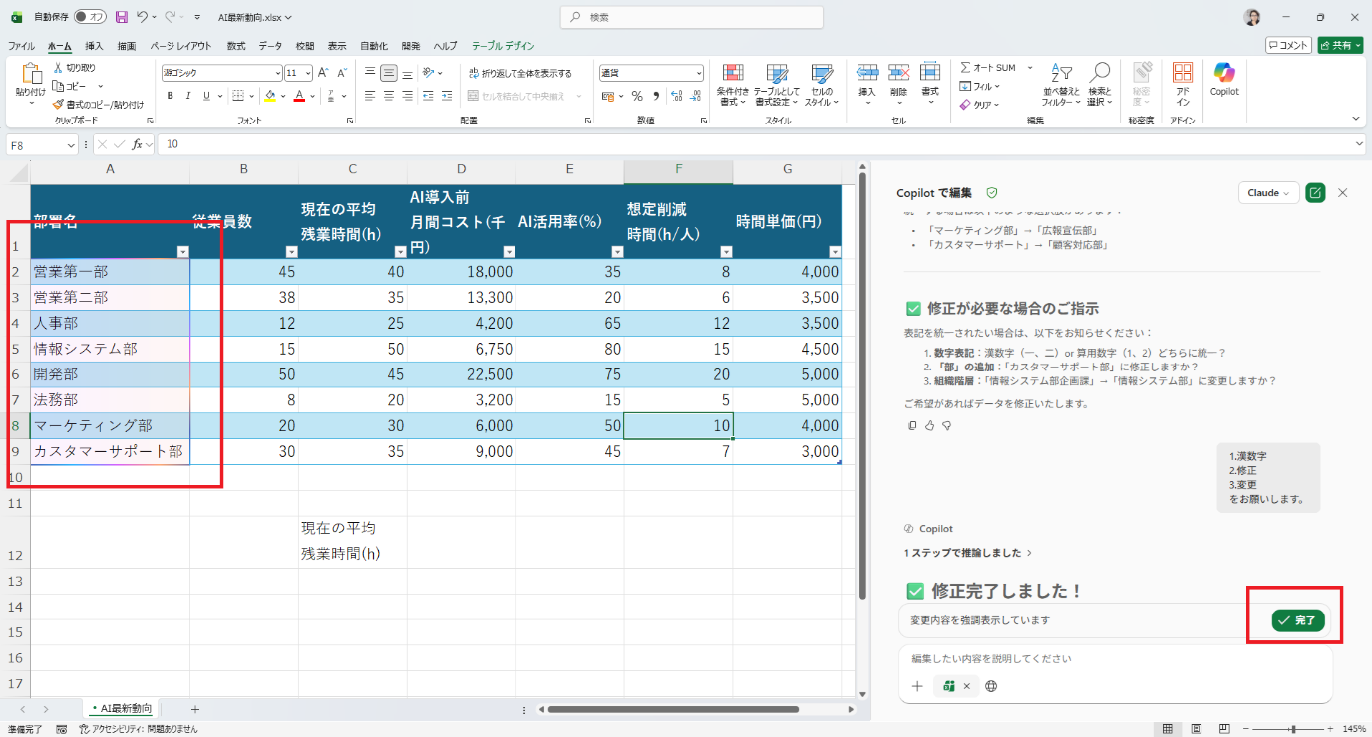Screen dimensions: 1372x737
Task: Open the 挿入 ribbon tab
Action: (x=94, y=46)
